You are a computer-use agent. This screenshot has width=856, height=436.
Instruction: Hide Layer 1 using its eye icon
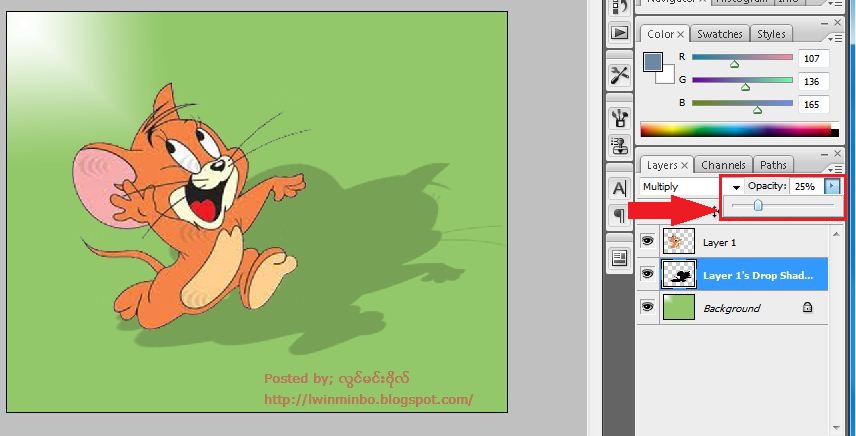point(647,241)
